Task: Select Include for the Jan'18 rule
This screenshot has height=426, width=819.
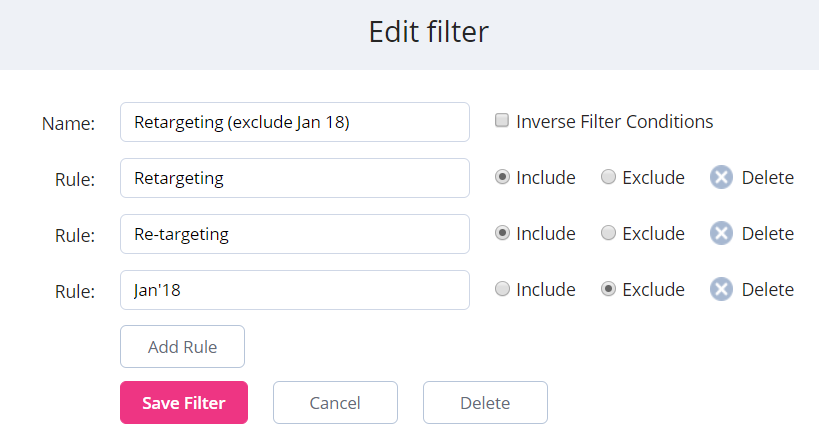Action: click(502, 290)
